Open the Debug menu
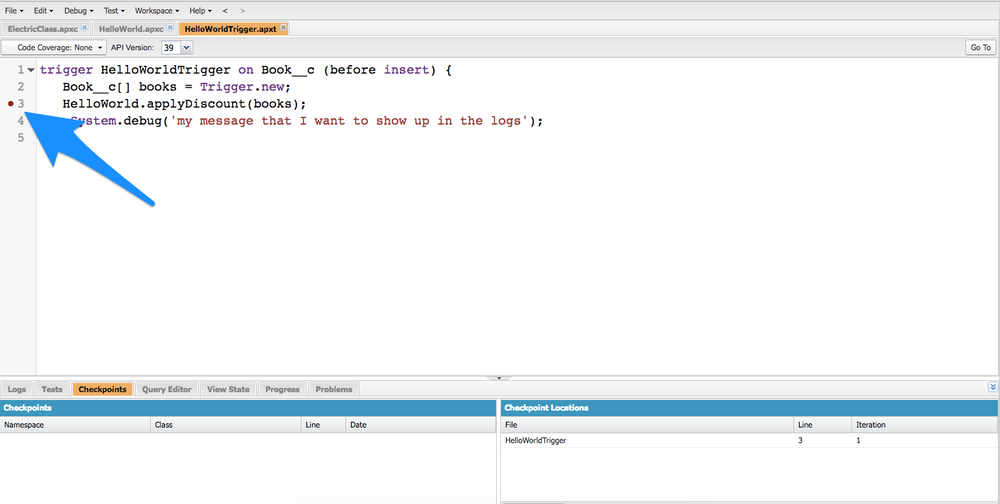 78,10
